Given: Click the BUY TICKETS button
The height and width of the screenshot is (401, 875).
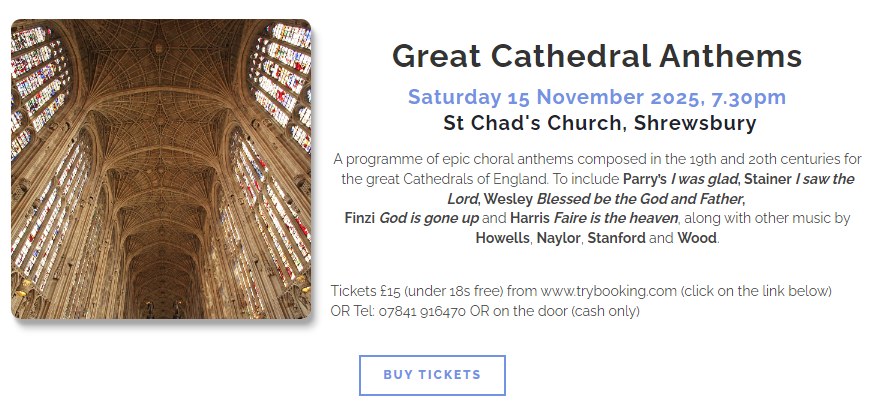Looking at the screenshot, I should point(432,375).
